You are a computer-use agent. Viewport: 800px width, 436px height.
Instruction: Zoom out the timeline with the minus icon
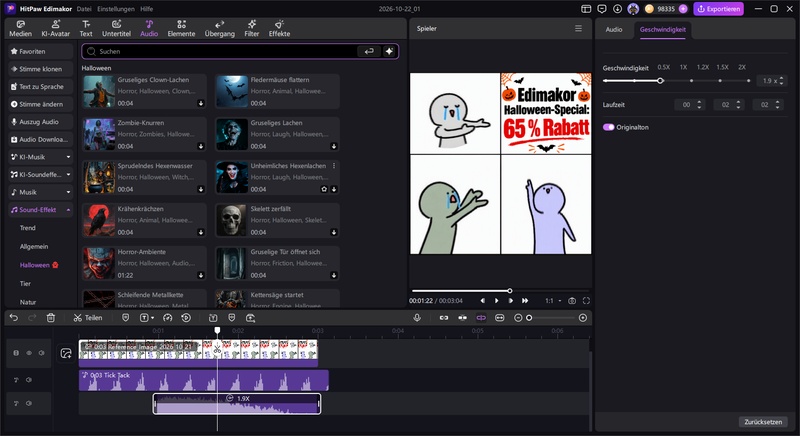click(x=518, y=318)
